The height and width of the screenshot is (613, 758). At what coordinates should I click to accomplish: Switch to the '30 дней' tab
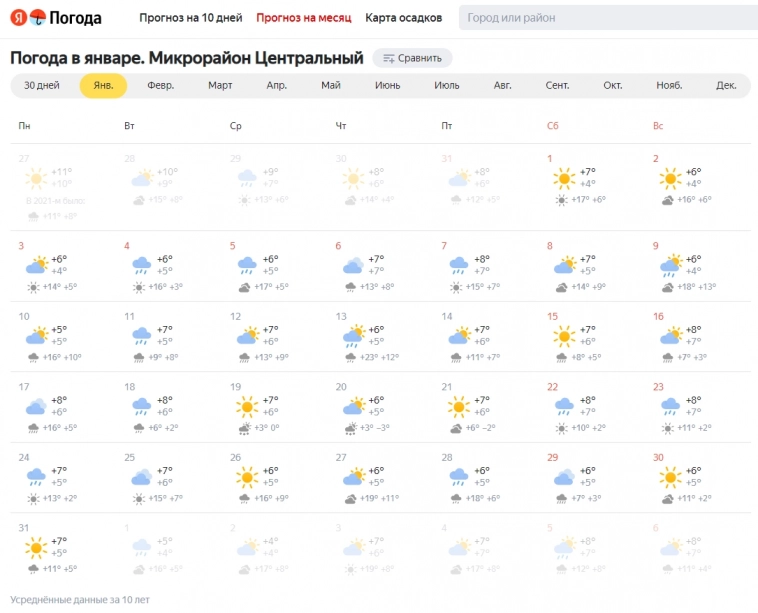pyautogui.click(x=42, y=86)
